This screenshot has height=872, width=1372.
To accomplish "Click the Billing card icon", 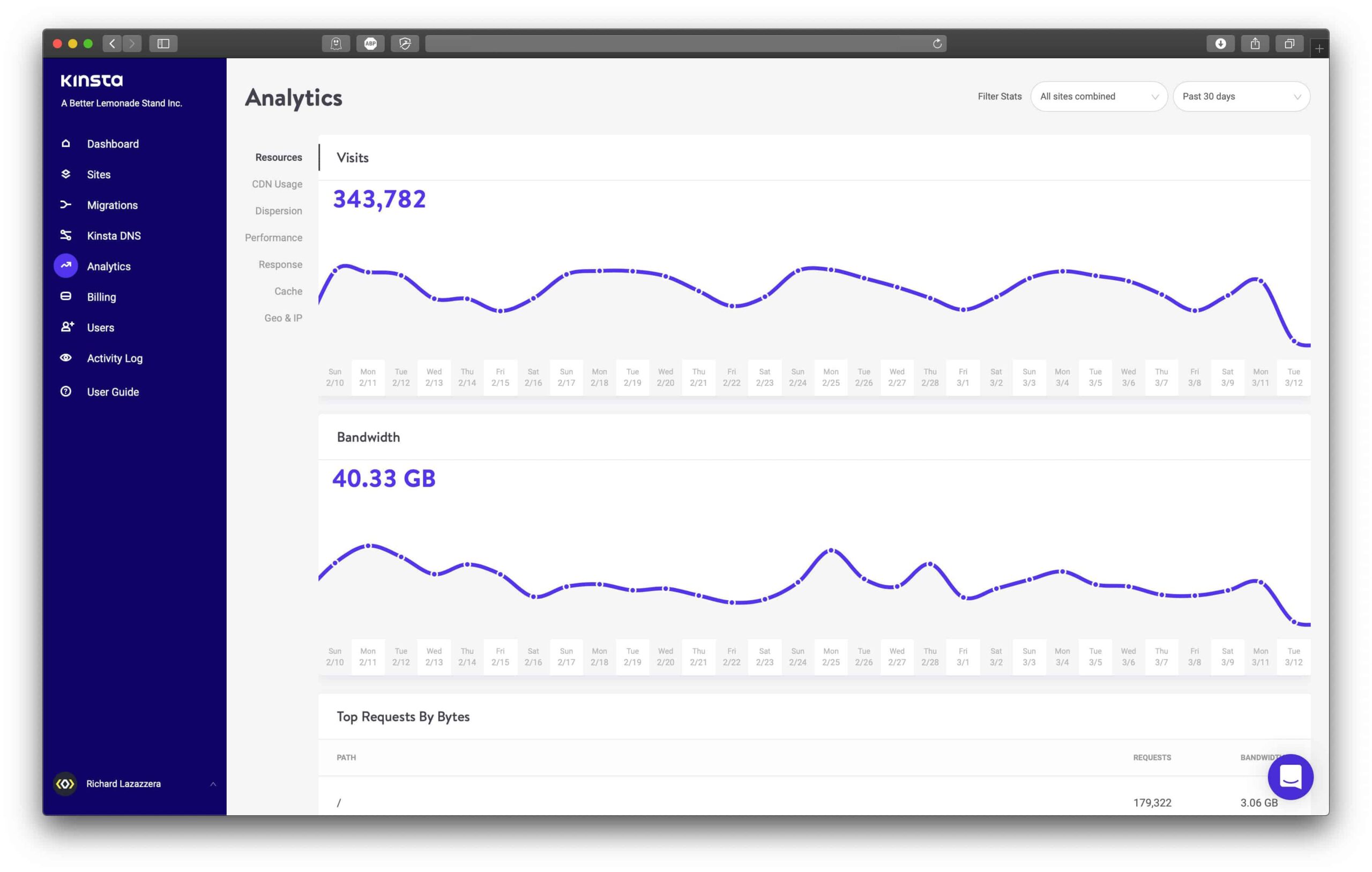I will 66,296.
